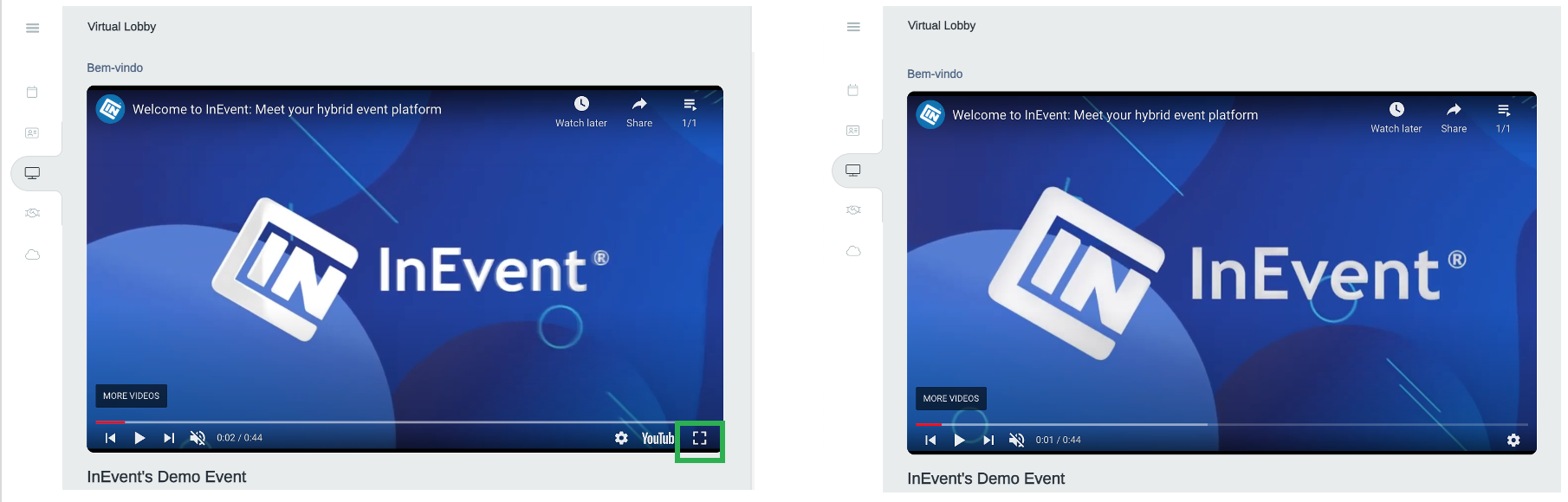
Task: Click MORE VIDEOS in left video
Action: 131,396
